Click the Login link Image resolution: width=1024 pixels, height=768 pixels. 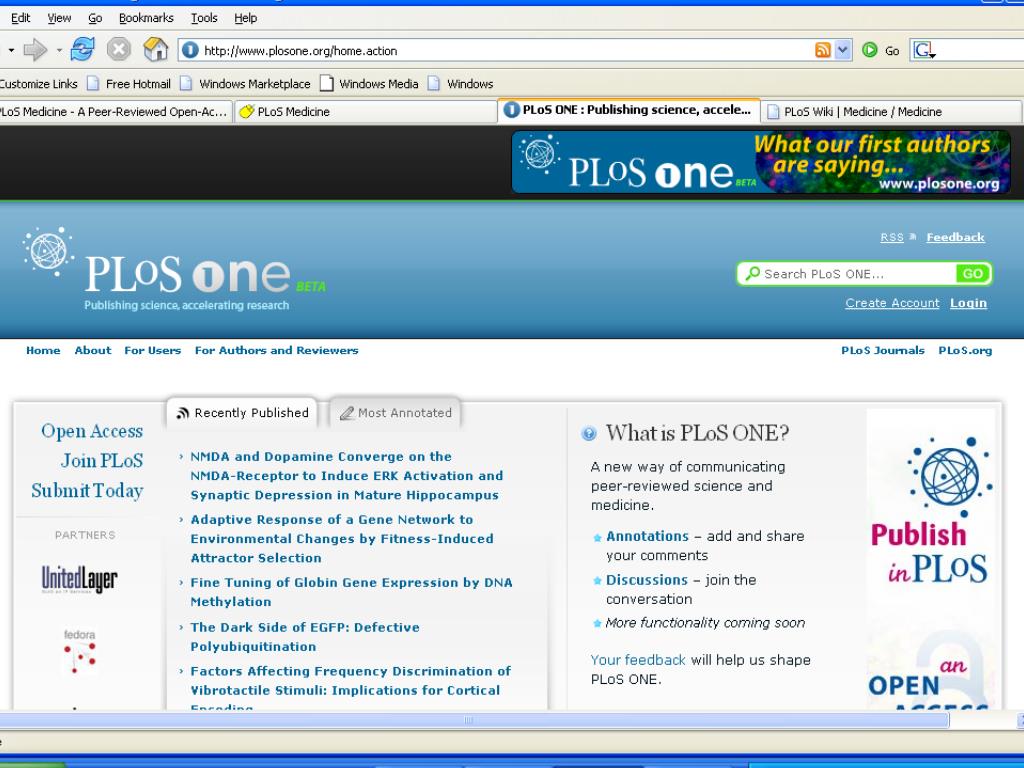[x=968, y=303]
